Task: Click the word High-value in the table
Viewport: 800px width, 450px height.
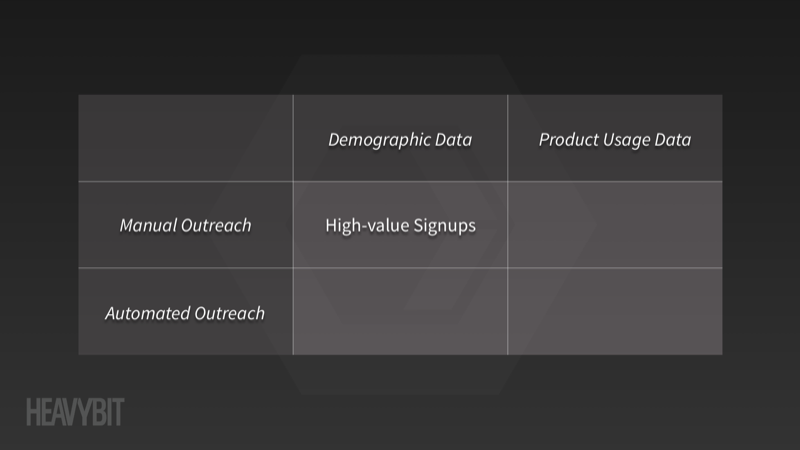Action: pyautogui.click(x=367, y=225)
